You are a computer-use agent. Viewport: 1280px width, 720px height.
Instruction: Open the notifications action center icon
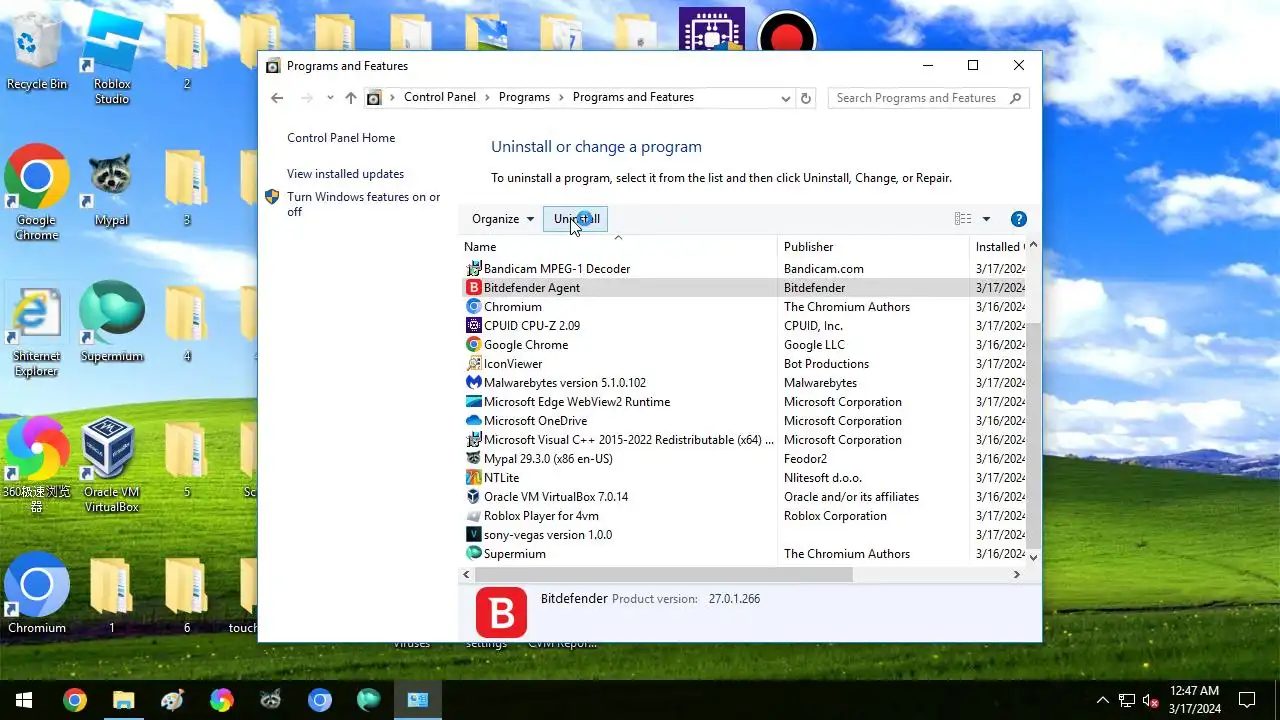click(x=1247, y=700)
